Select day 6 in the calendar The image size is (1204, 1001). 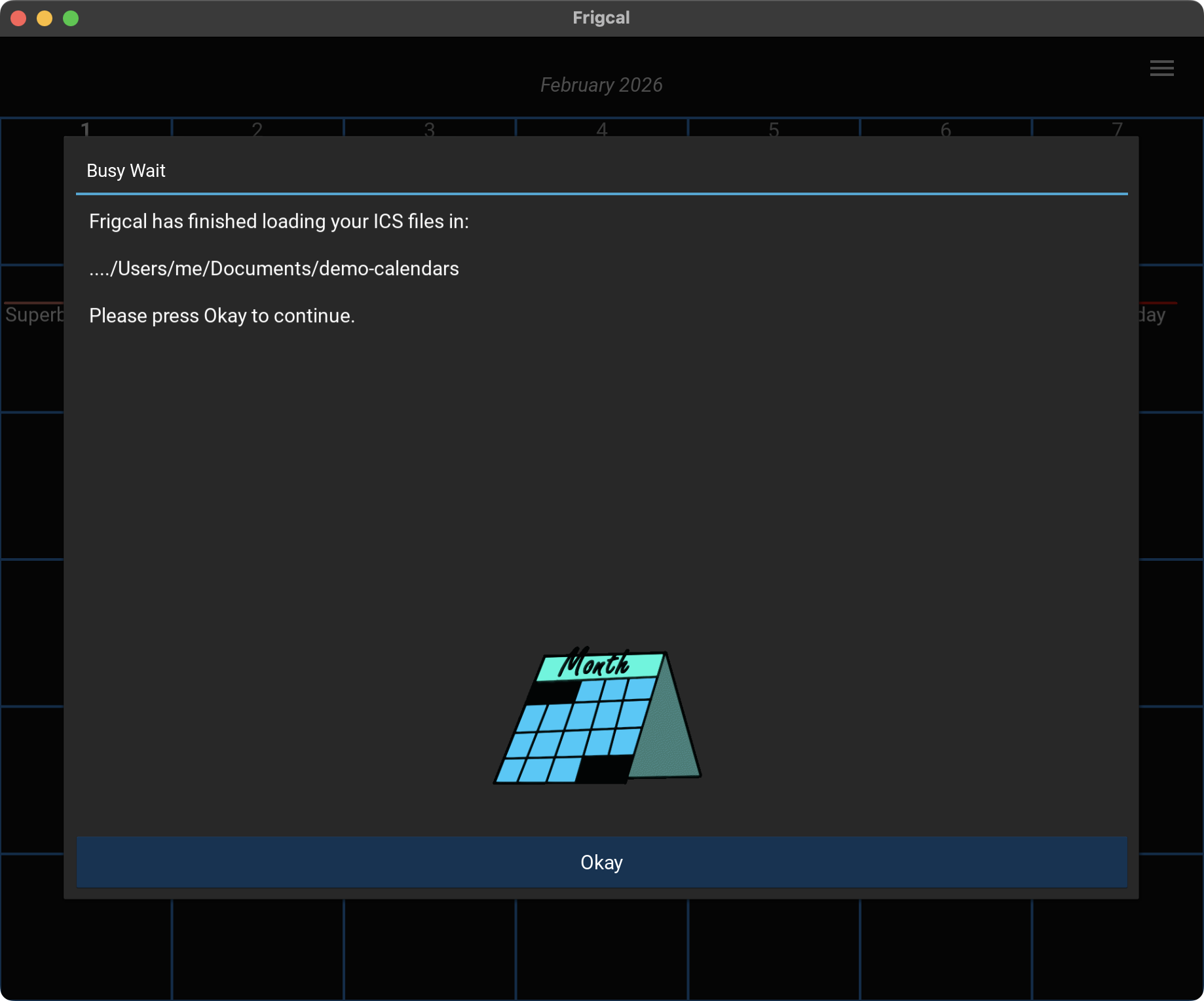(945, 128)
